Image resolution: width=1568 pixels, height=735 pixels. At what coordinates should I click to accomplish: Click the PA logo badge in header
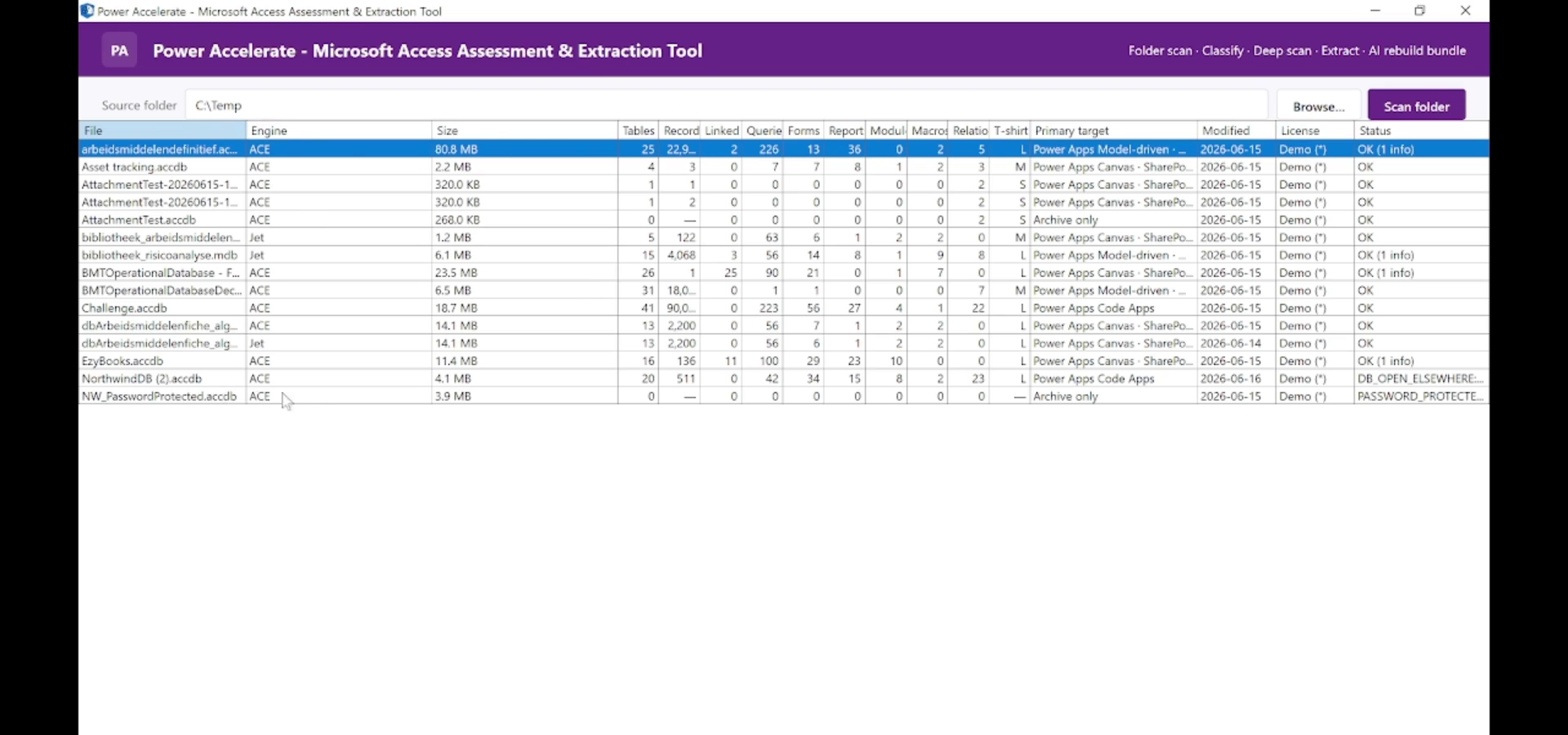pos(119,51)
